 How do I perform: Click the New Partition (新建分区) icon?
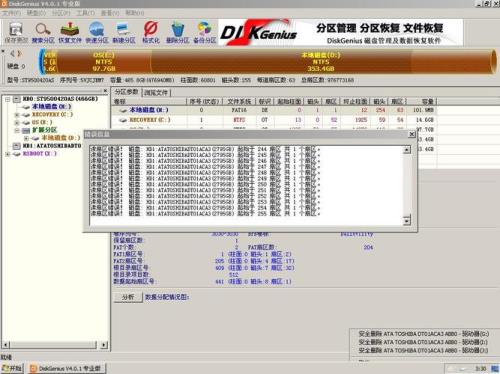click(x=124, y=32)
